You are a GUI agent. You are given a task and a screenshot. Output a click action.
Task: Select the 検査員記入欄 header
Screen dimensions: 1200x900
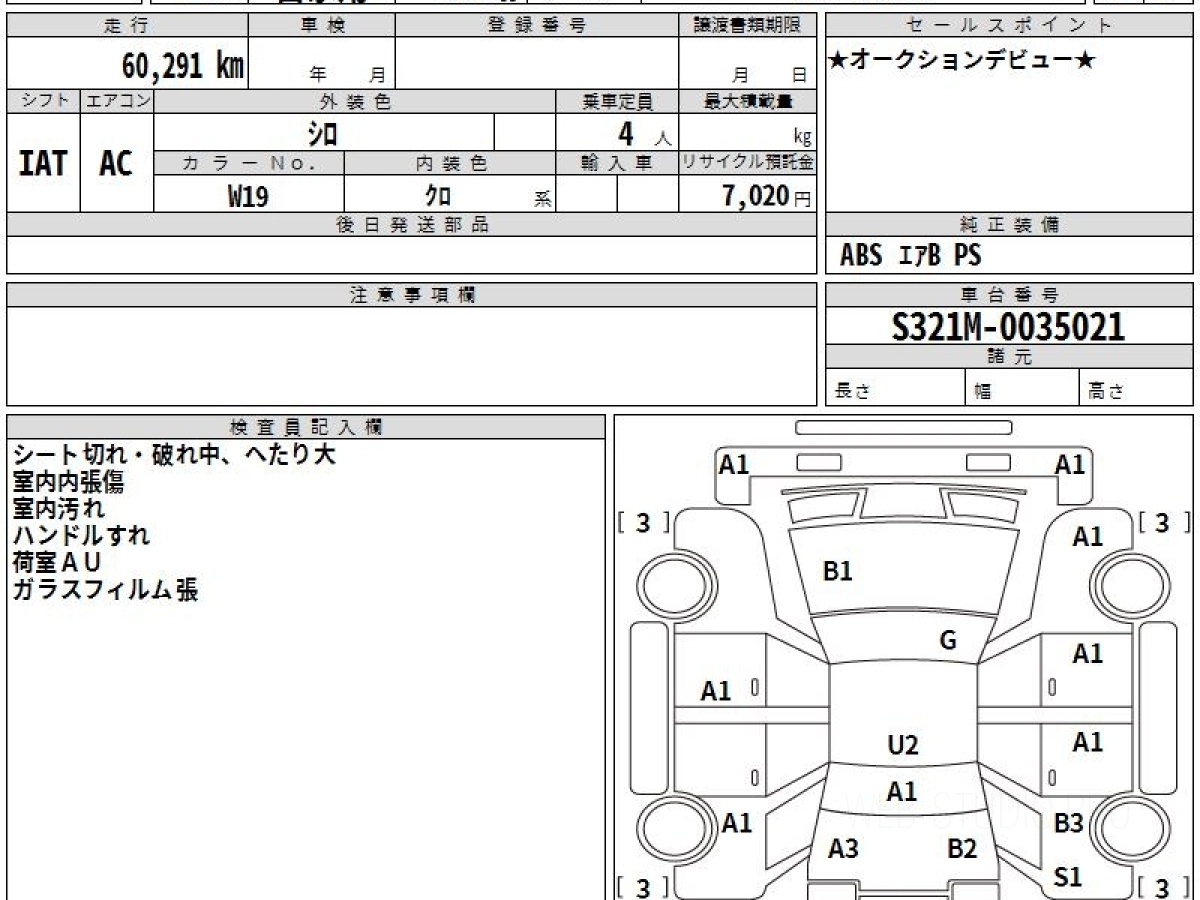pyautogui.click(x=306, y=427)
